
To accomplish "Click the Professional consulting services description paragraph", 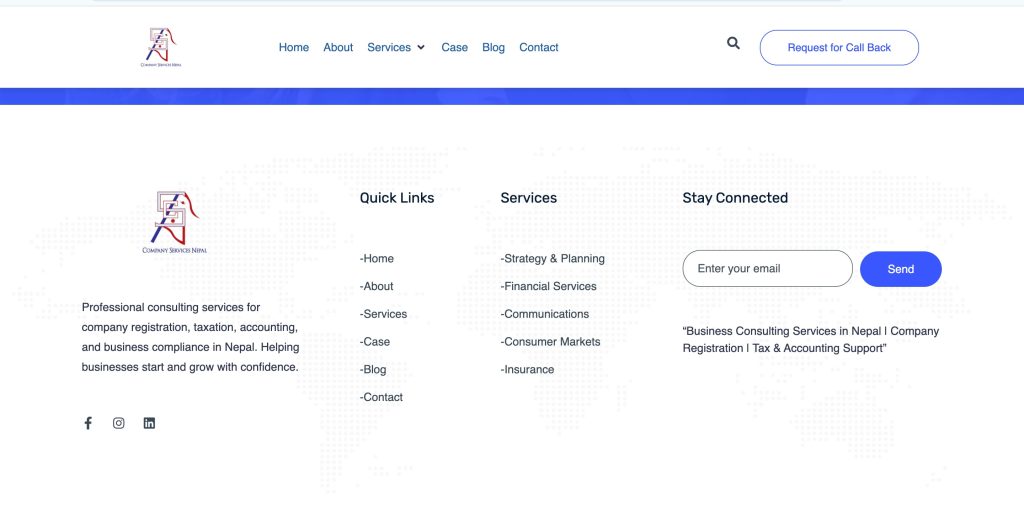I will (x=190, y=337).
